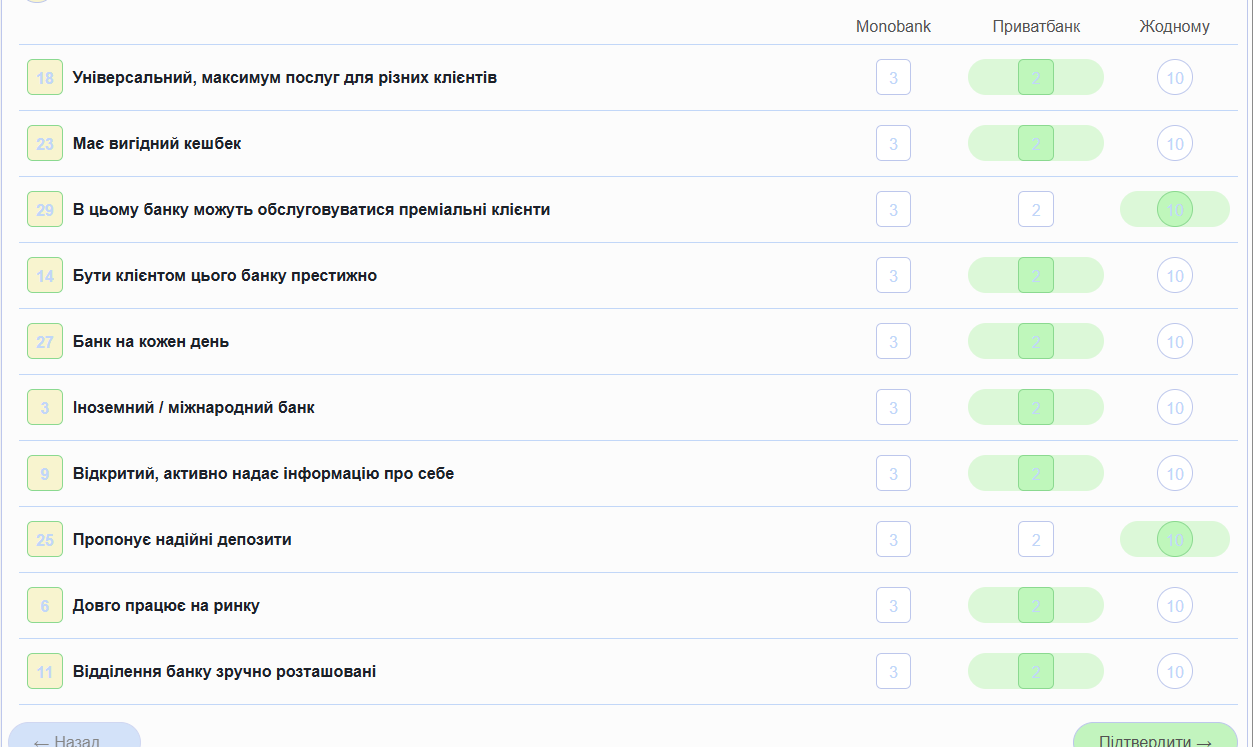Choose 'Жодному' for 'Іноземний / міжнародний банк'
The image size is (1253, 747).
click(x=1174, y=407)
